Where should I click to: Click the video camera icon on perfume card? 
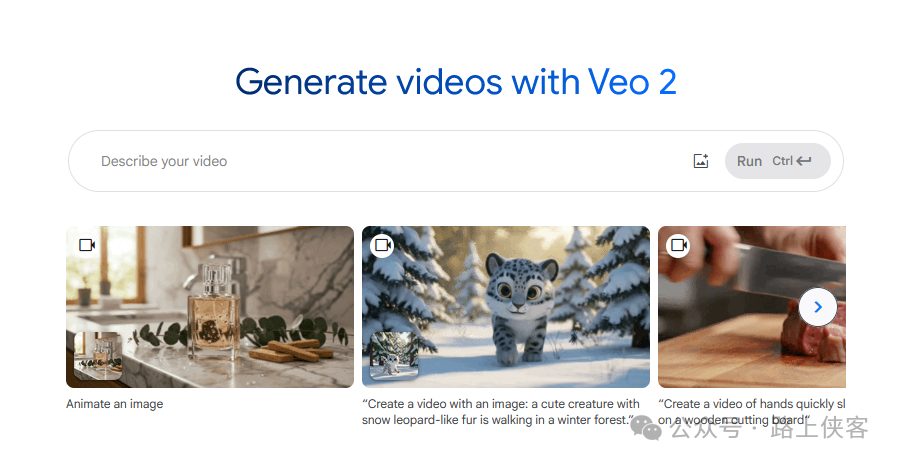[x=87, y=245]
